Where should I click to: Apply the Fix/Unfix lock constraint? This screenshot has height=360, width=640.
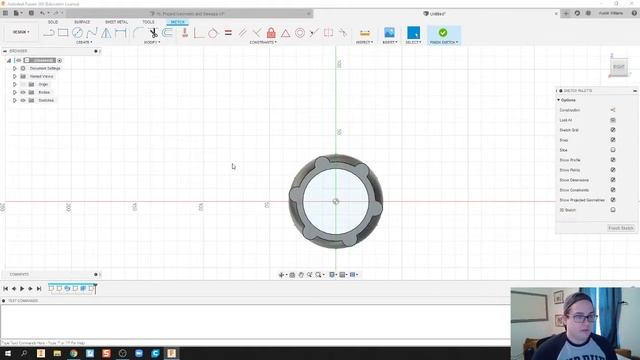click(271, 33)
